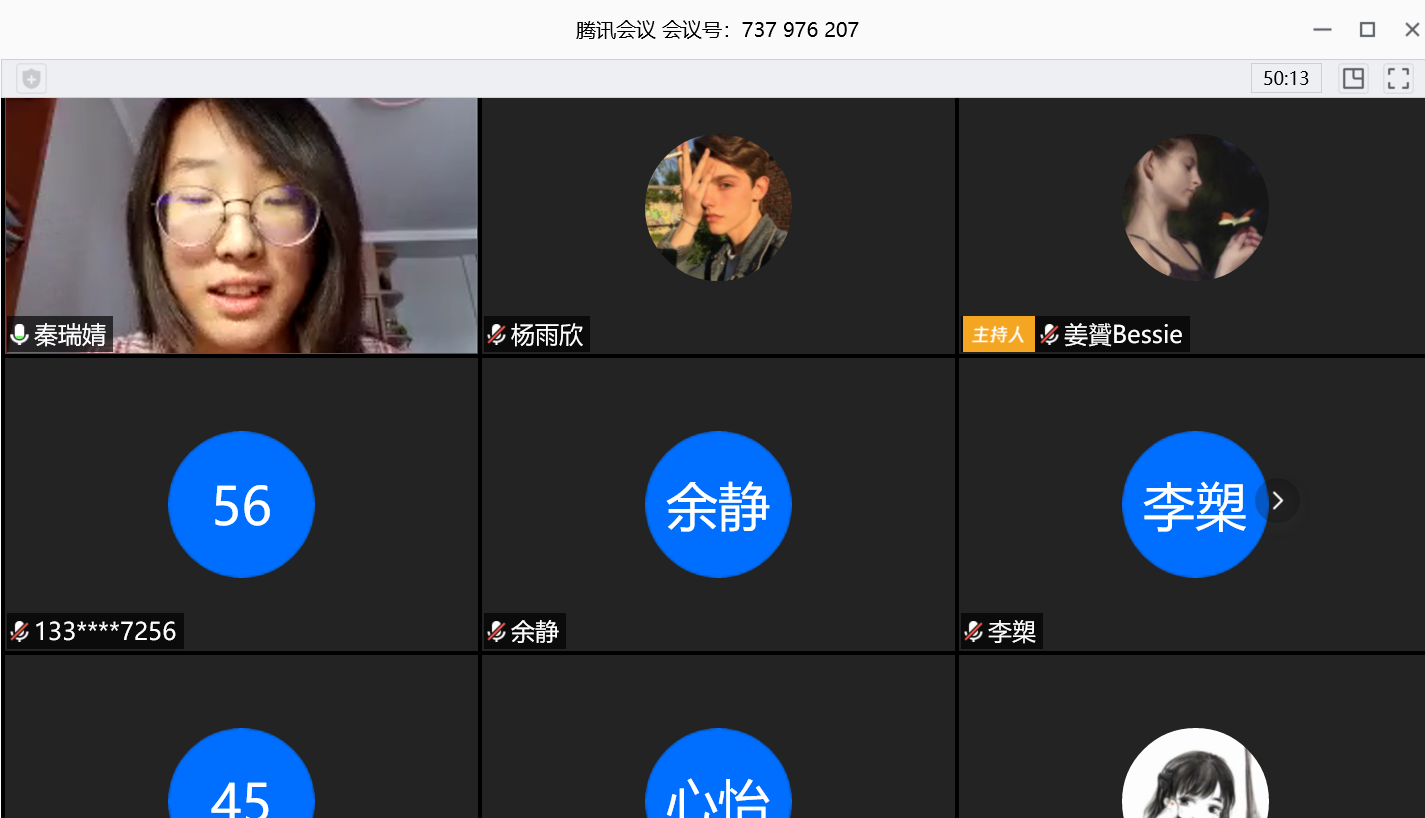Minimize the 腾讯会议 meeting window
This screenshot has height=818, width=1425.
(x=1322, y=30)
